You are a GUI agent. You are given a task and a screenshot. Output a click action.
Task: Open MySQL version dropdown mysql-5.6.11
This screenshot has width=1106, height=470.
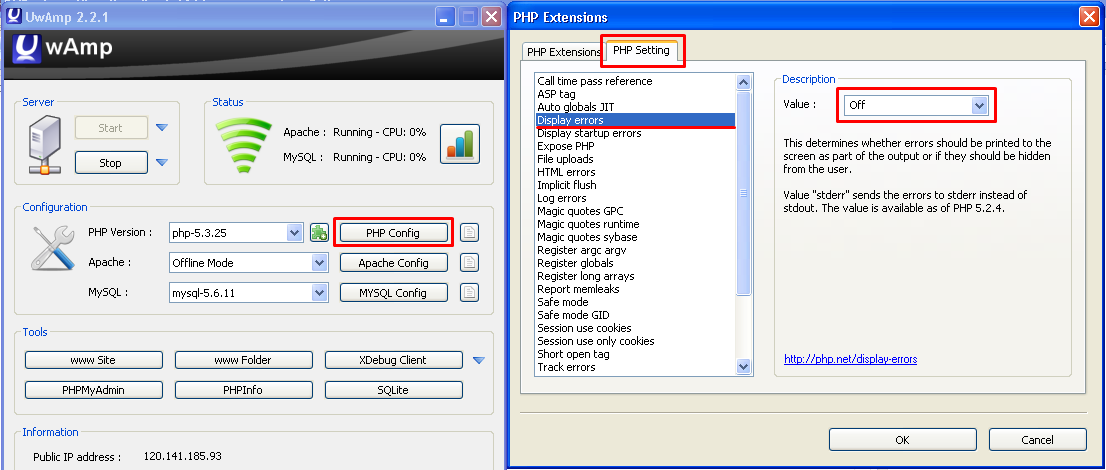coord(248,292)
